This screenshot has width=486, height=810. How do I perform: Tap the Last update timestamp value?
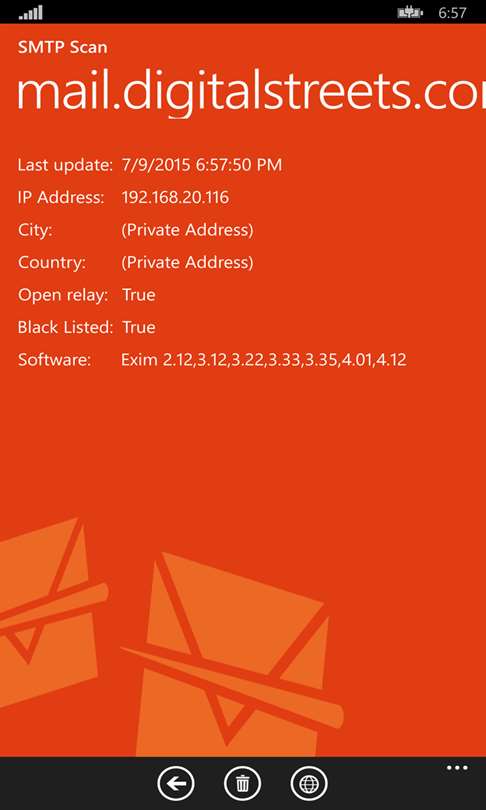(x=202, y=165)
